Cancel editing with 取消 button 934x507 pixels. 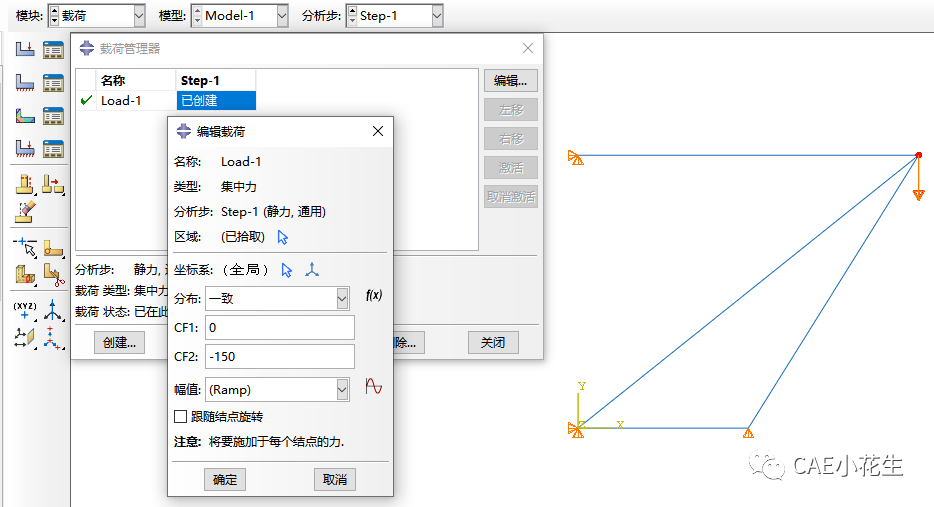[x=335, y=480]
